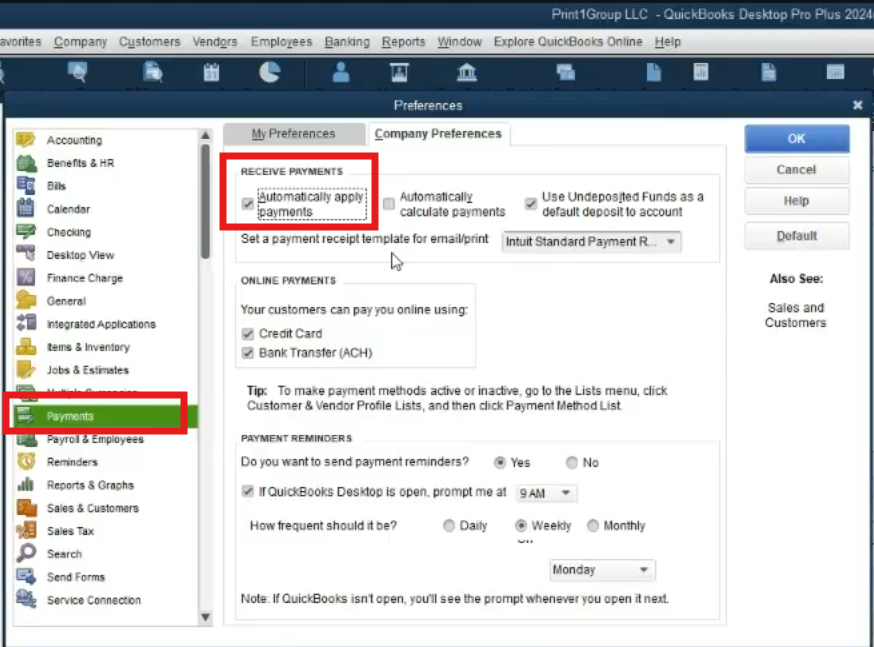Select Payments in the preferences list
The height and width of the screenshot is (647, 874).
coord(105,416)
